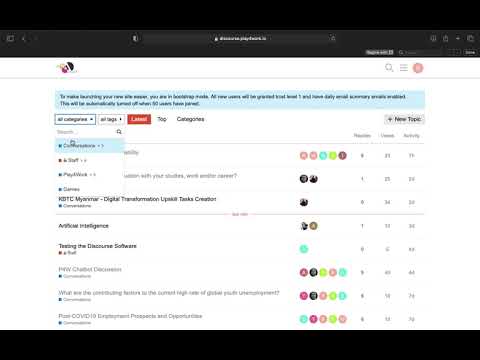
Task: Open all tags dropdown
Action: click(x=111, y=119)
